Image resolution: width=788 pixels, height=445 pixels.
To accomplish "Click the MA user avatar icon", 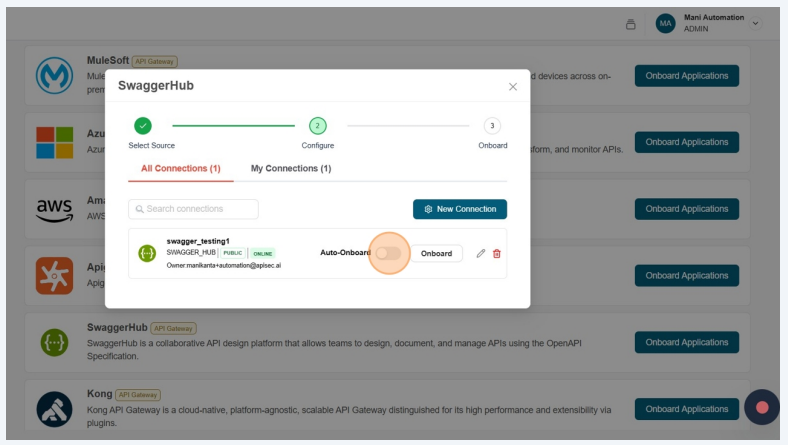I will point(665,23).
